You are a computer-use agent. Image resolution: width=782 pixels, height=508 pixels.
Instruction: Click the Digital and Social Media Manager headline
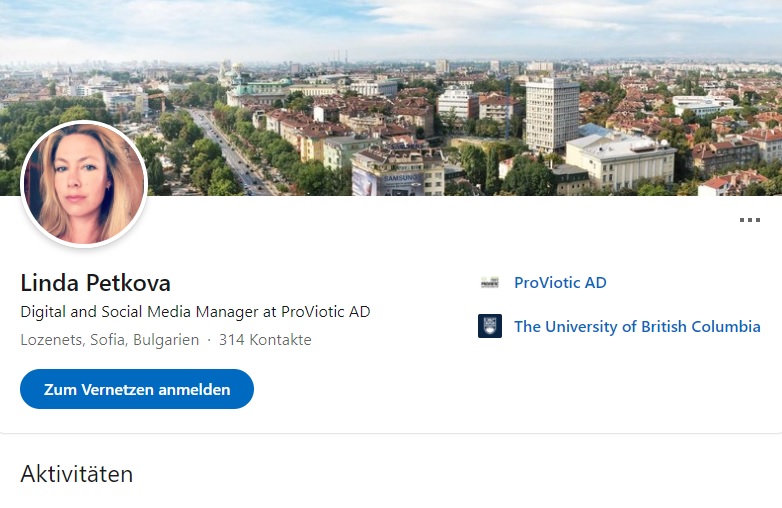coord(195,312)
